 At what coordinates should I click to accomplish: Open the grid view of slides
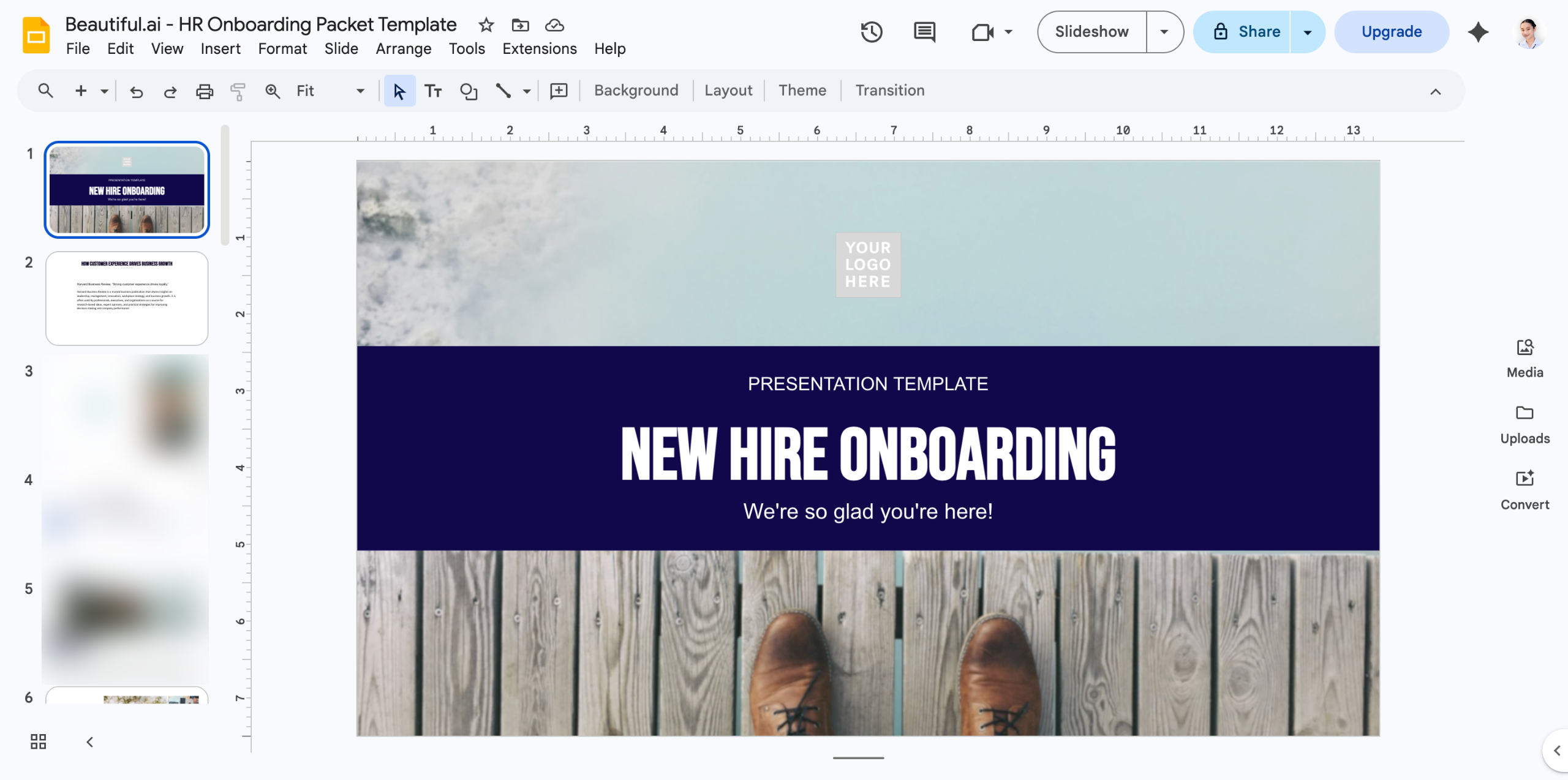tap(38, 742)
